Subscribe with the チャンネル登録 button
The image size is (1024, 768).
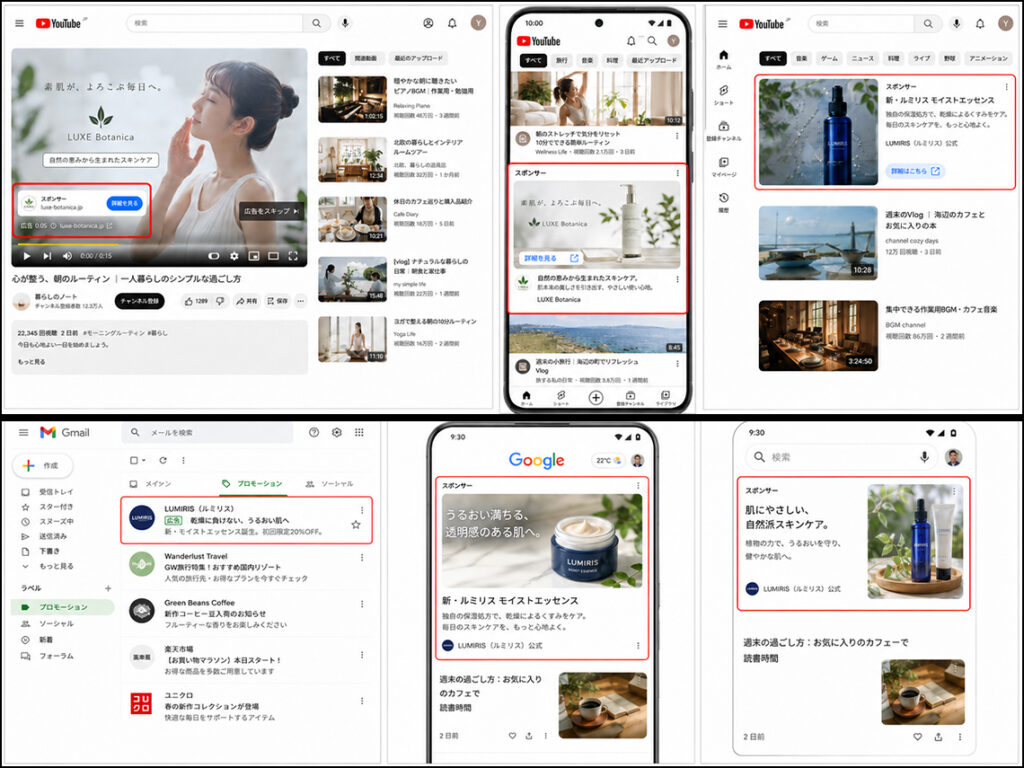tap(140, 301)
